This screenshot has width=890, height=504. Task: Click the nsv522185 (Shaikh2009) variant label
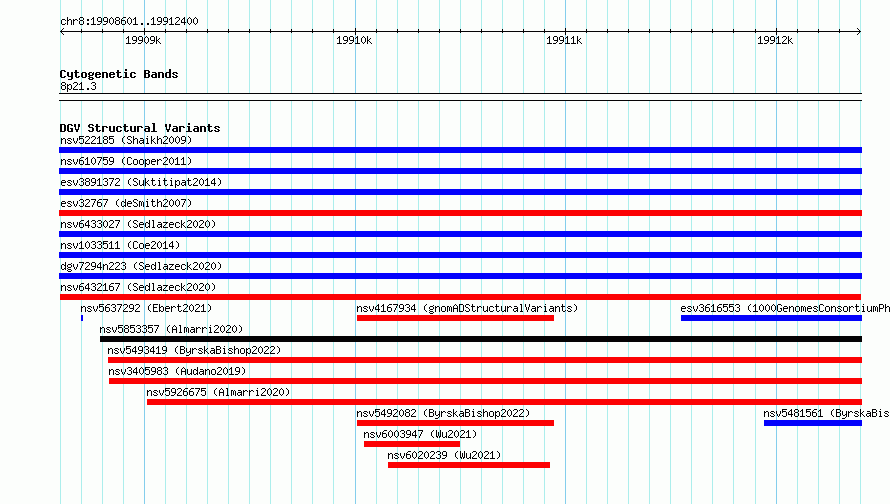pos(126,140)
